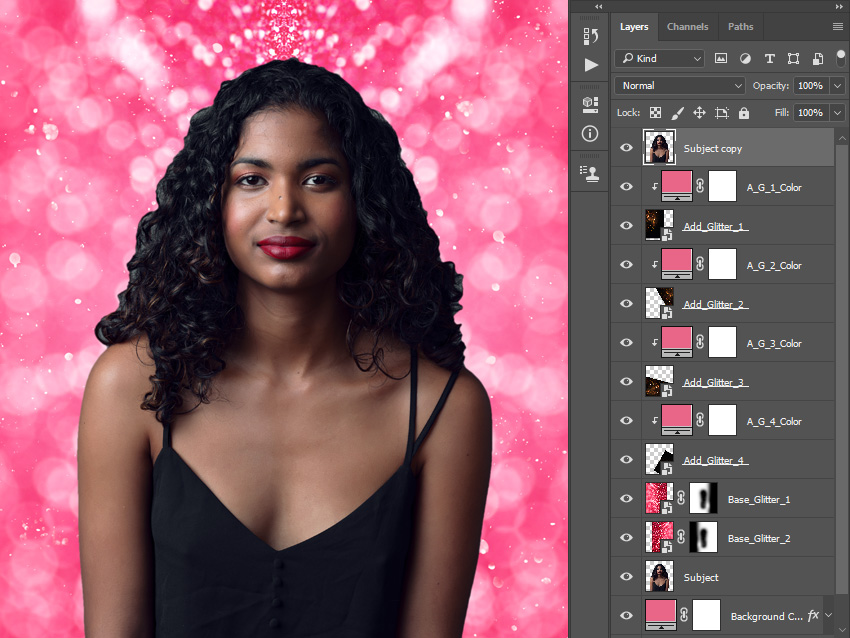Open the Info panel icon

pyautogui.click(x=590, y=133)
